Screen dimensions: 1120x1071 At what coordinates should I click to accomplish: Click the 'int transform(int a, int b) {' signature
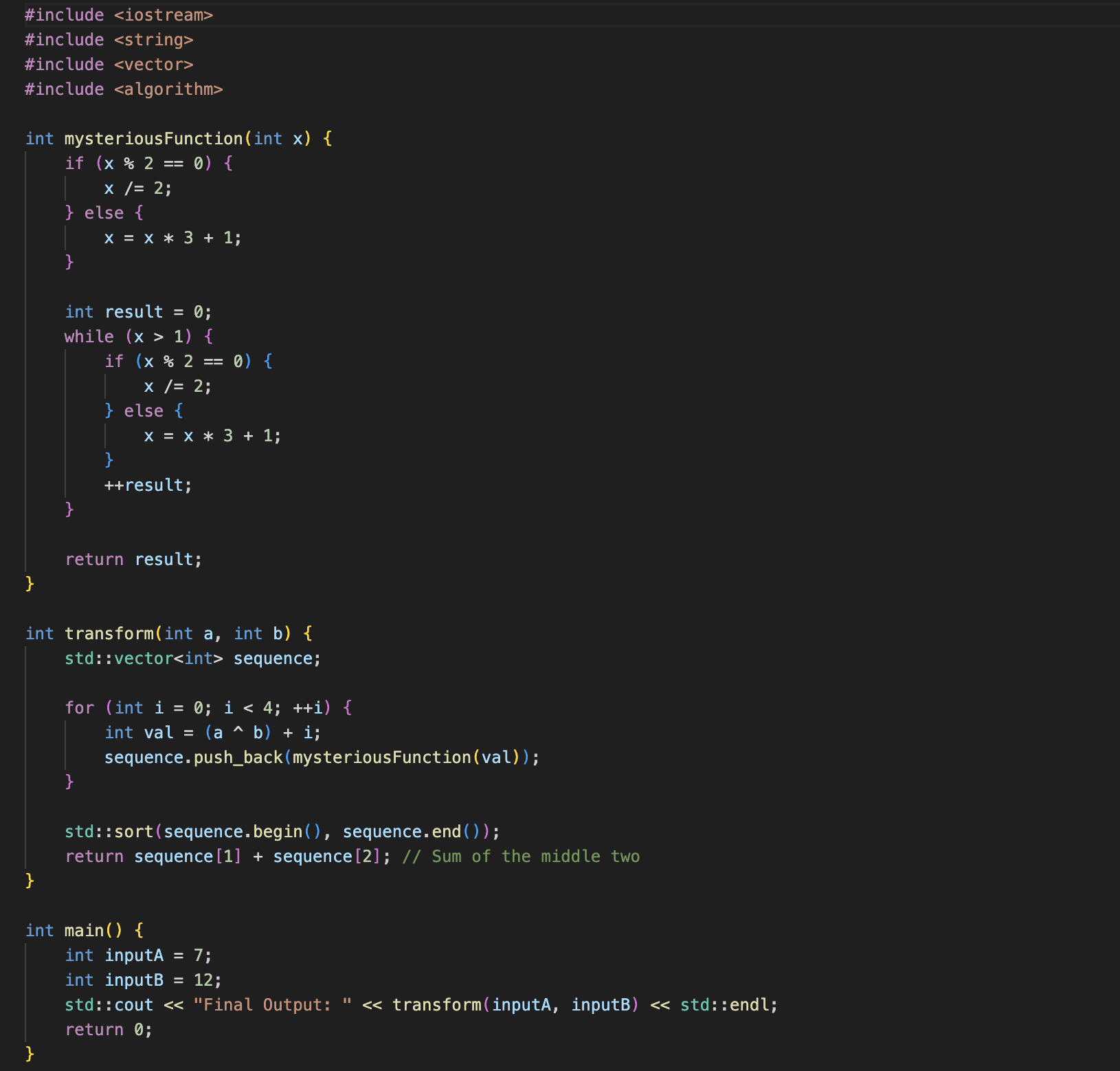coord(169,634)
